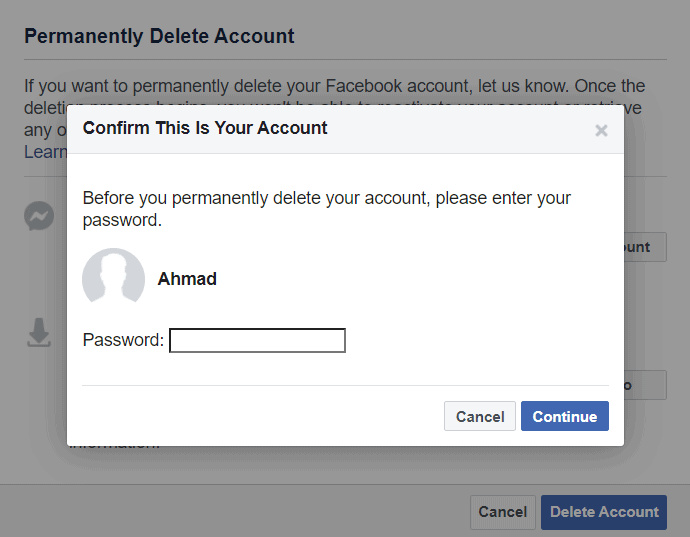Image resolution: width=690 pixels, height=537 pixels.
Task: Click the dimmed Delete Account button
Action: (604, 512)
